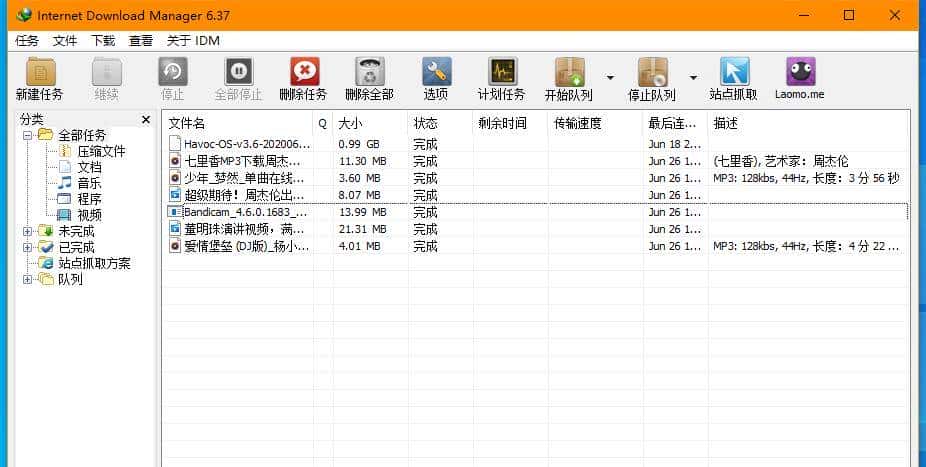The image size is (926, 467).
Task: Open the 文件 menu
Action: tap(65, 41)
